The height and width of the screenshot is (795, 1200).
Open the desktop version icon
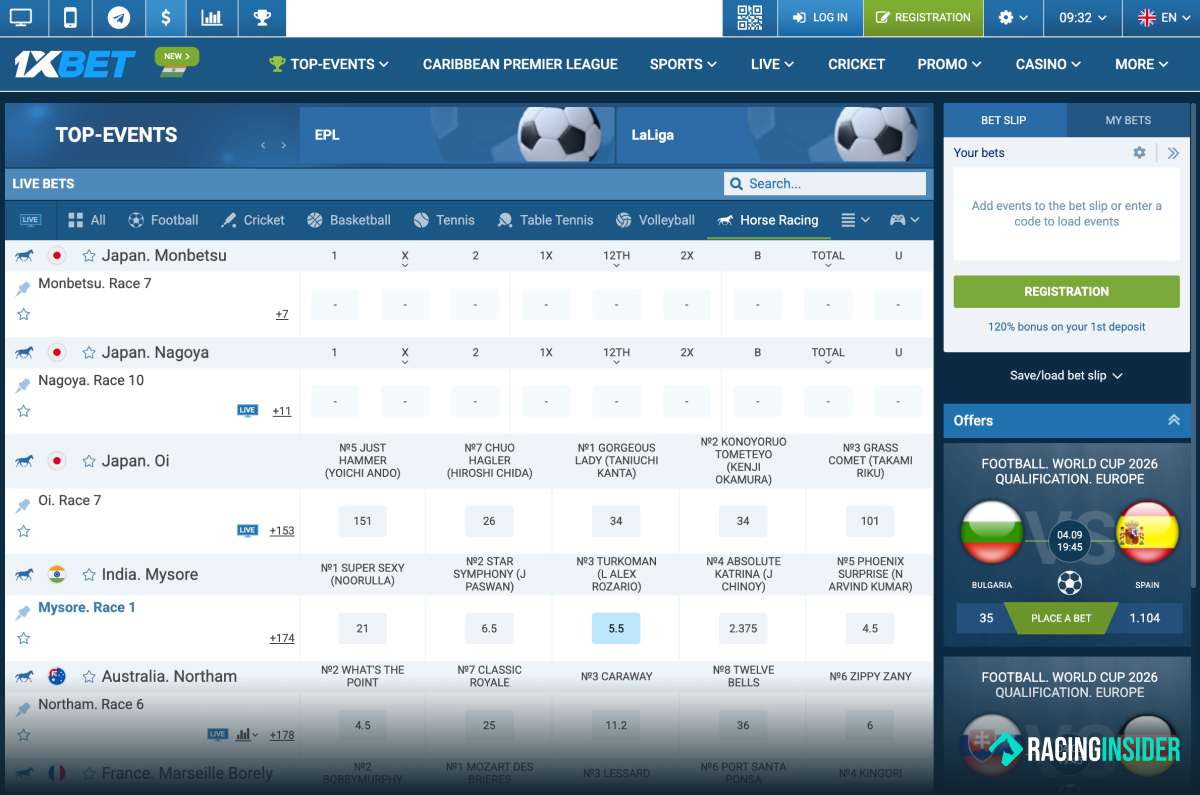(x=19, y=17)
